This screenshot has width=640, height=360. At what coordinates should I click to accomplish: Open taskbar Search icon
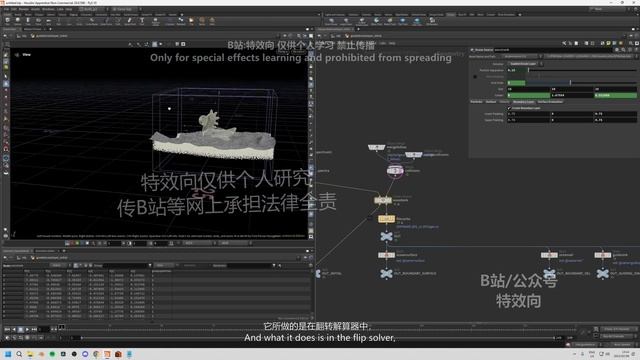tap(19, 354)
